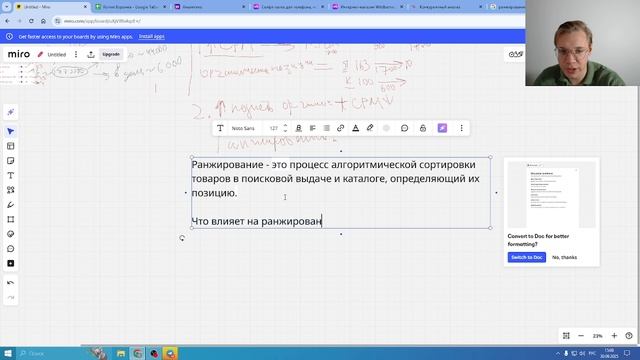The image size is (640, 360).
Task: Add a comment to the text object
Action: 404,128
